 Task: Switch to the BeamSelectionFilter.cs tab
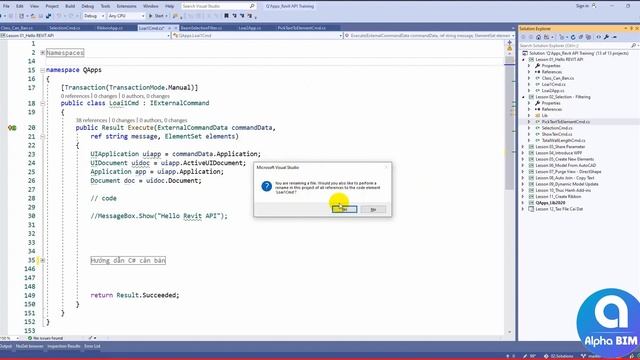click(201, 28)
